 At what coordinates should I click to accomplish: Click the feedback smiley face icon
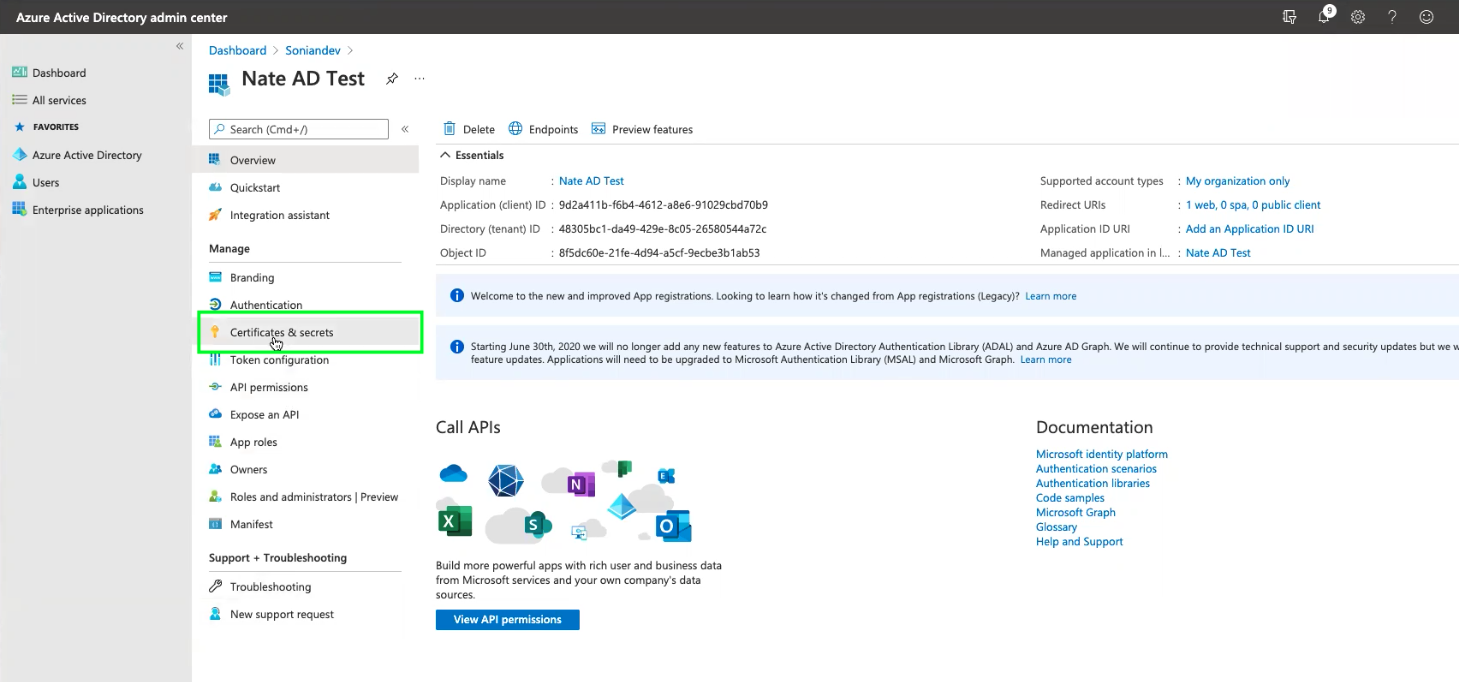pyautogui.click(x=1426, y=17)
